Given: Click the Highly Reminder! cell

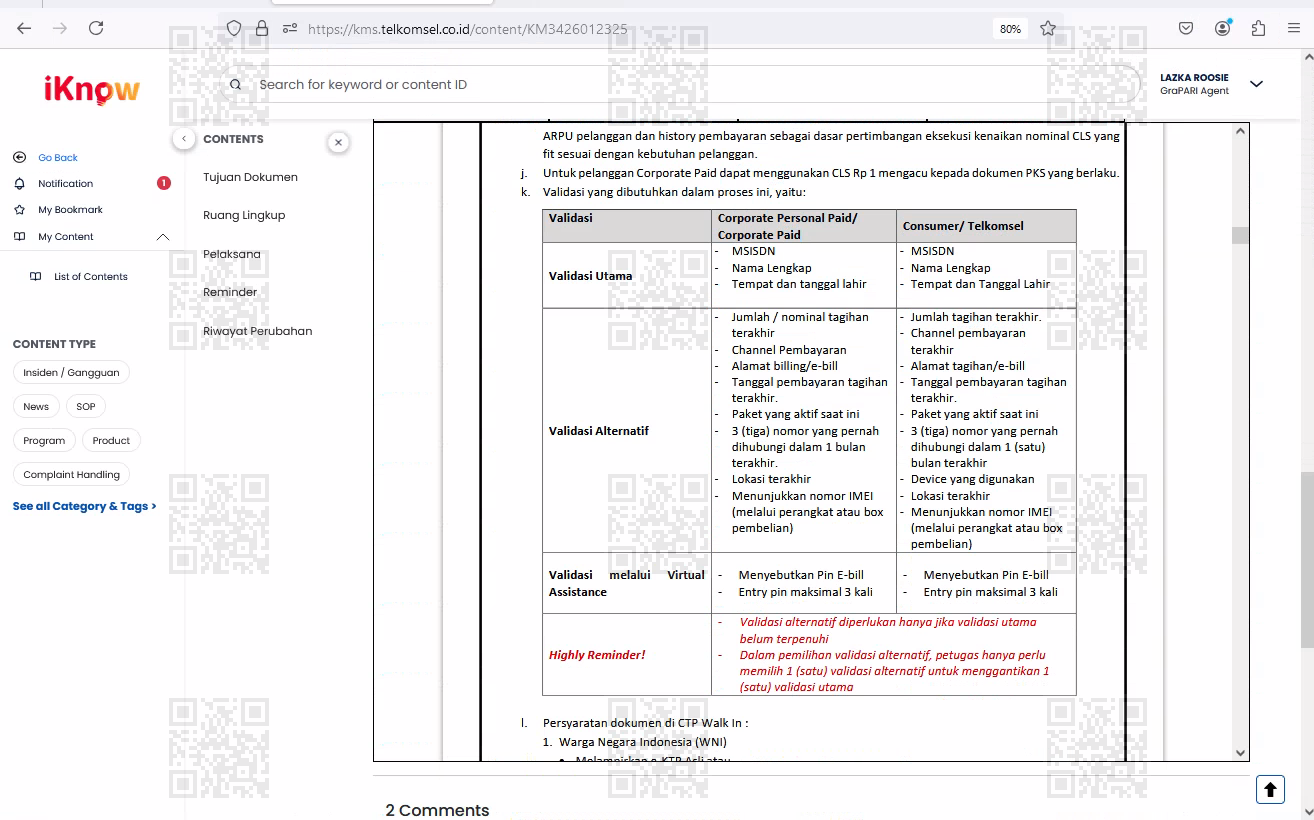Looking at the screenshot, I should pyautogui.click(x=627, y=655).
